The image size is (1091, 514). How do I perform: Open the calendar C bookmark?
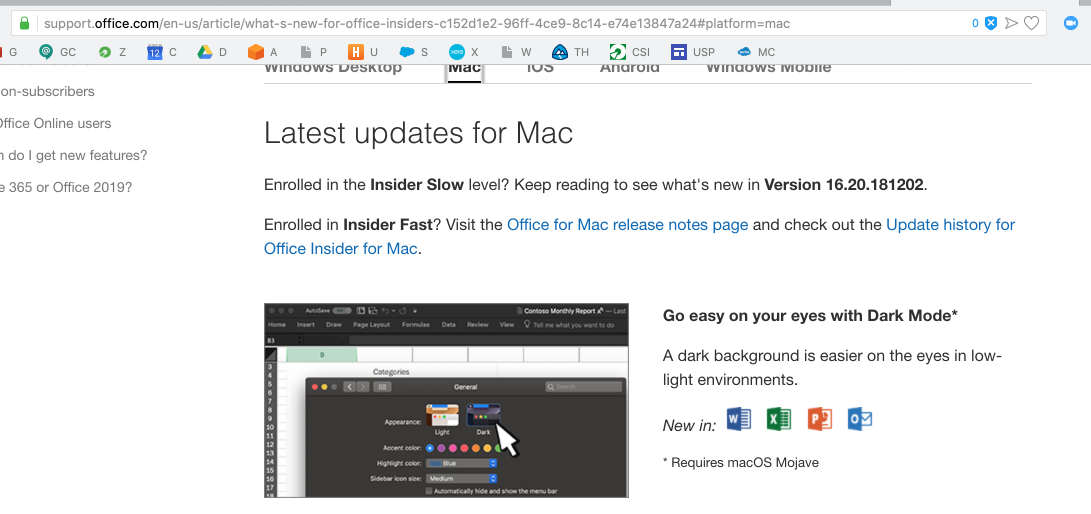pos(162,52)
